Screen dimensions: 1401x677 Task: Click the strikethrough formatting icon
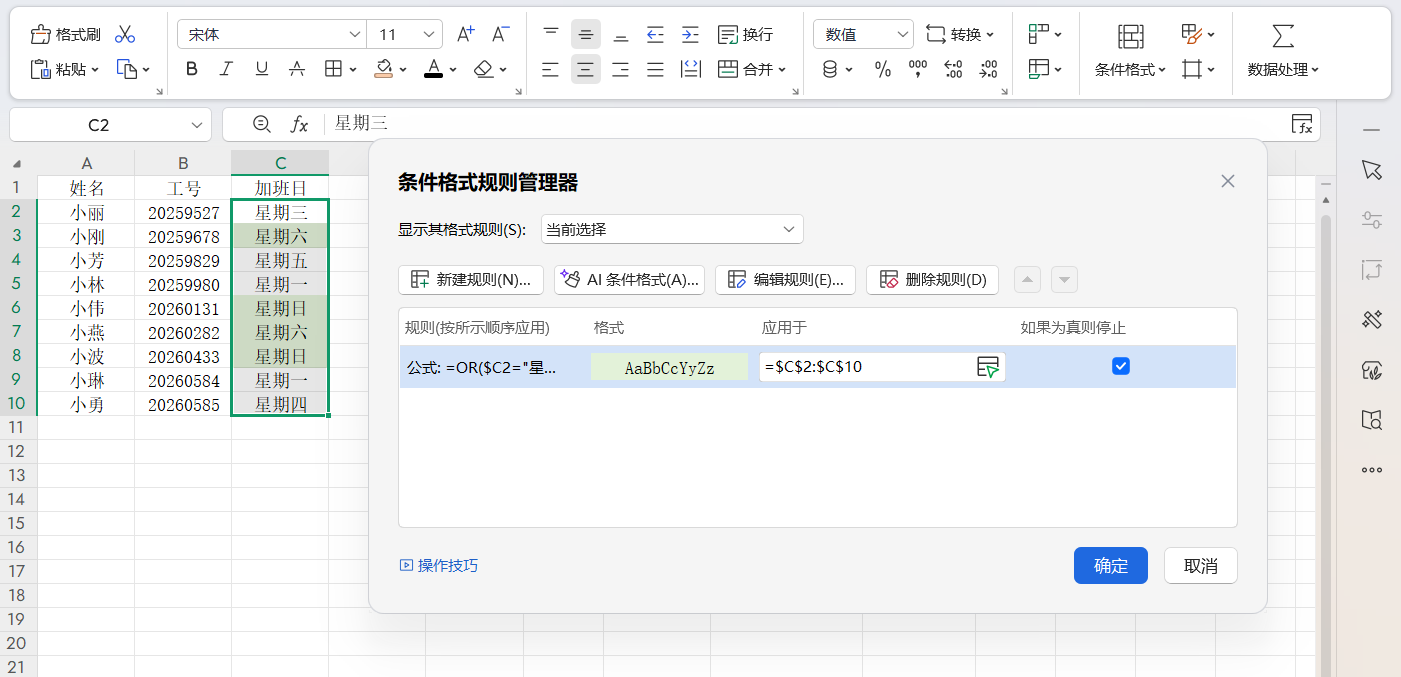[297, 69]
